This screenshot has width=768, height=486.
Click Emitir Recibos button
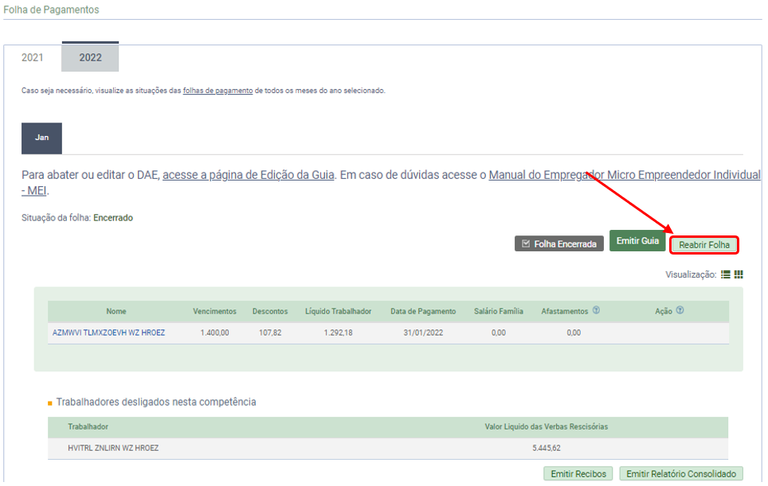(x=577, y=473)
